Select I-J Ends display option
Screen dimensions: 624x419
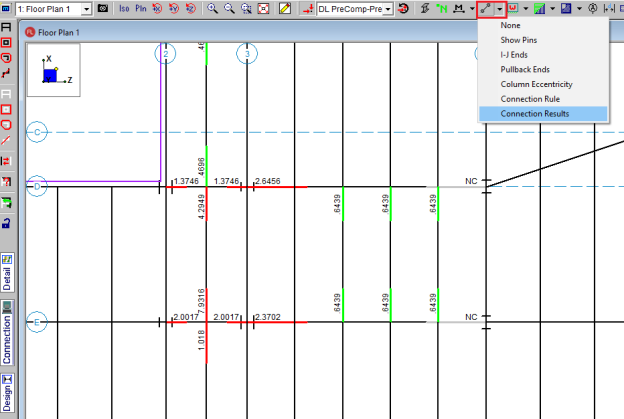[520, 55]
